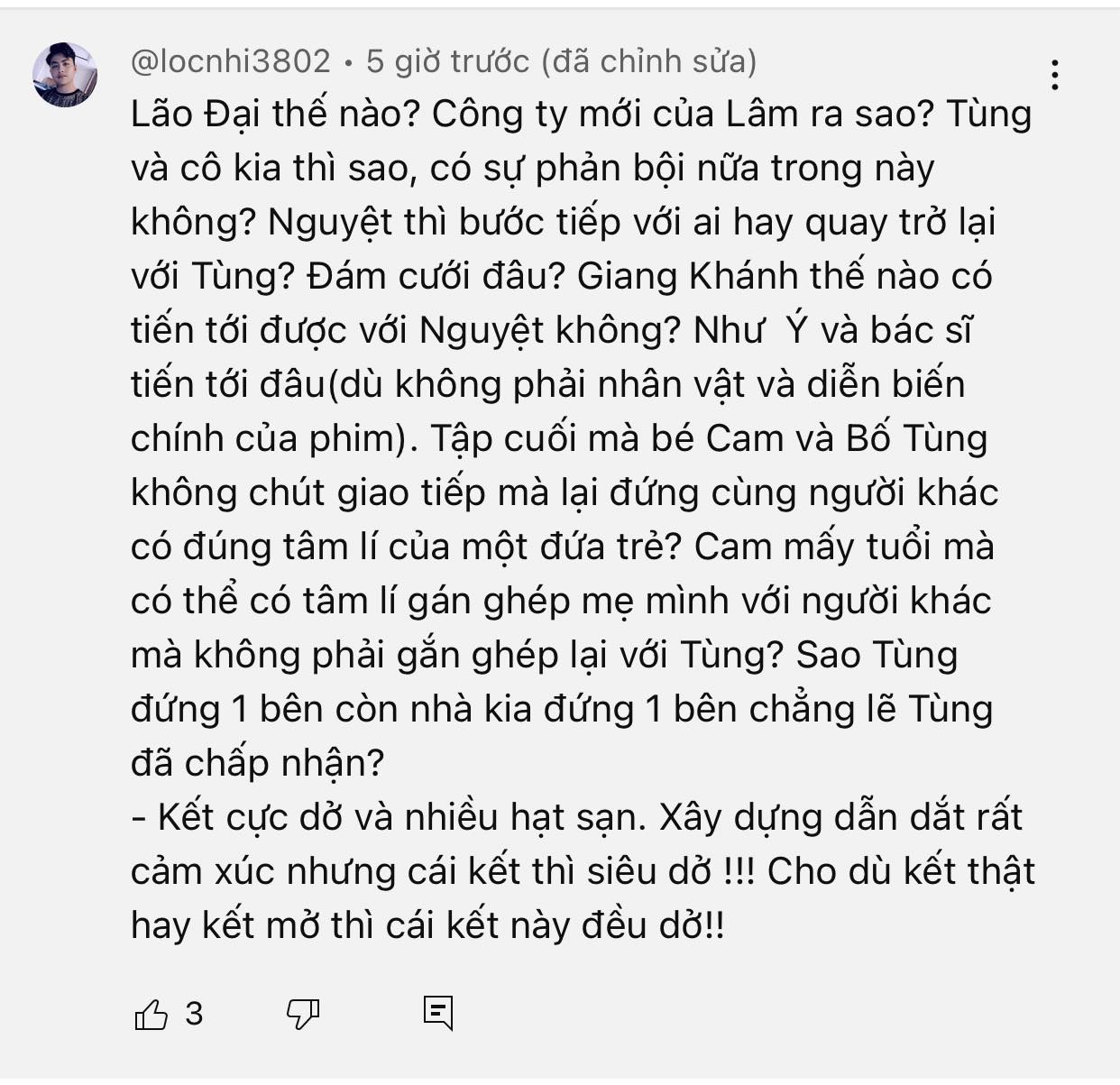Screen dimensions: 1120x1085
Task: Click the phrase 'Giang Khánh thế nào'
Action: 759,277
